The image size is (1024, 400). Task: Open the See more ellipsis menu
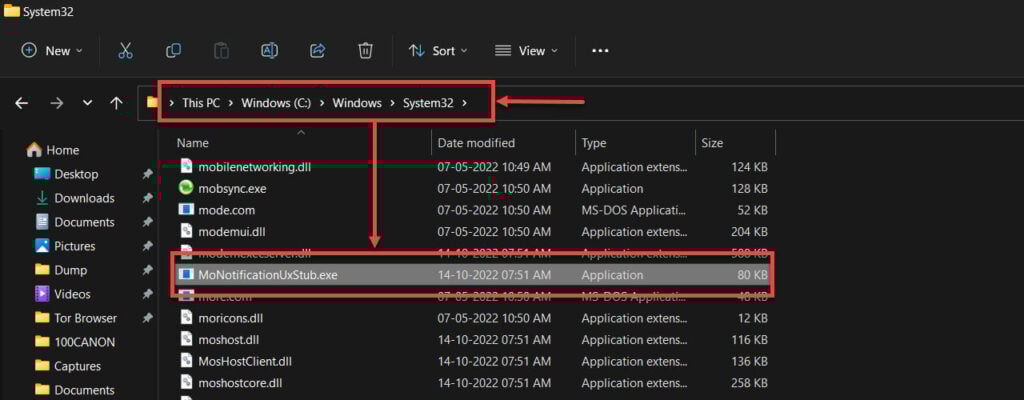pyautogui.click(x=600, y=51)
